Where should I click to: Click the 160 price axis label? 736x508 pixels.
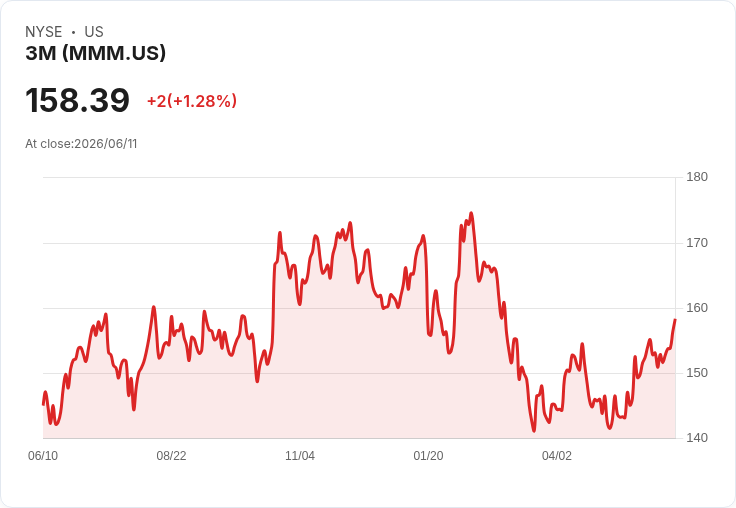pos(697,308)
